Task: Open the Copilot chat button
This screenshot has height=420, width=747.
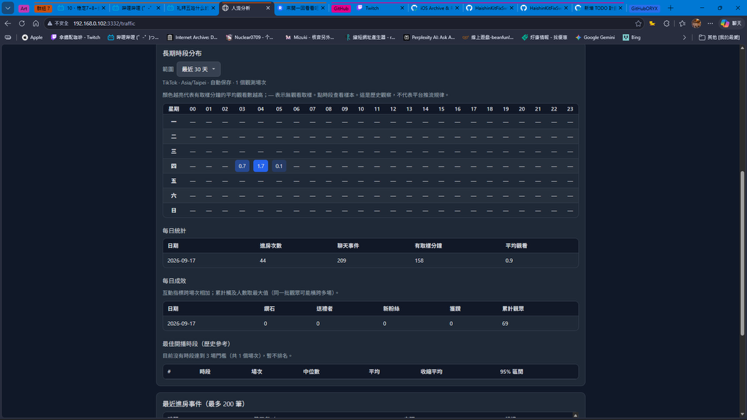Action: [x=730, y=23]
